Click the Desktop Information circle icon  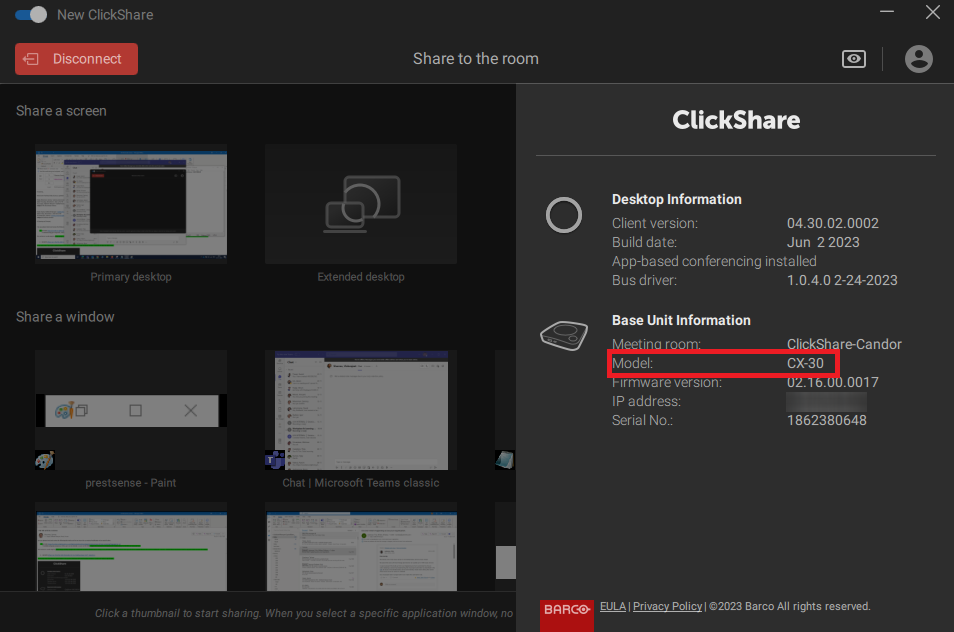(x=564, y=215)
